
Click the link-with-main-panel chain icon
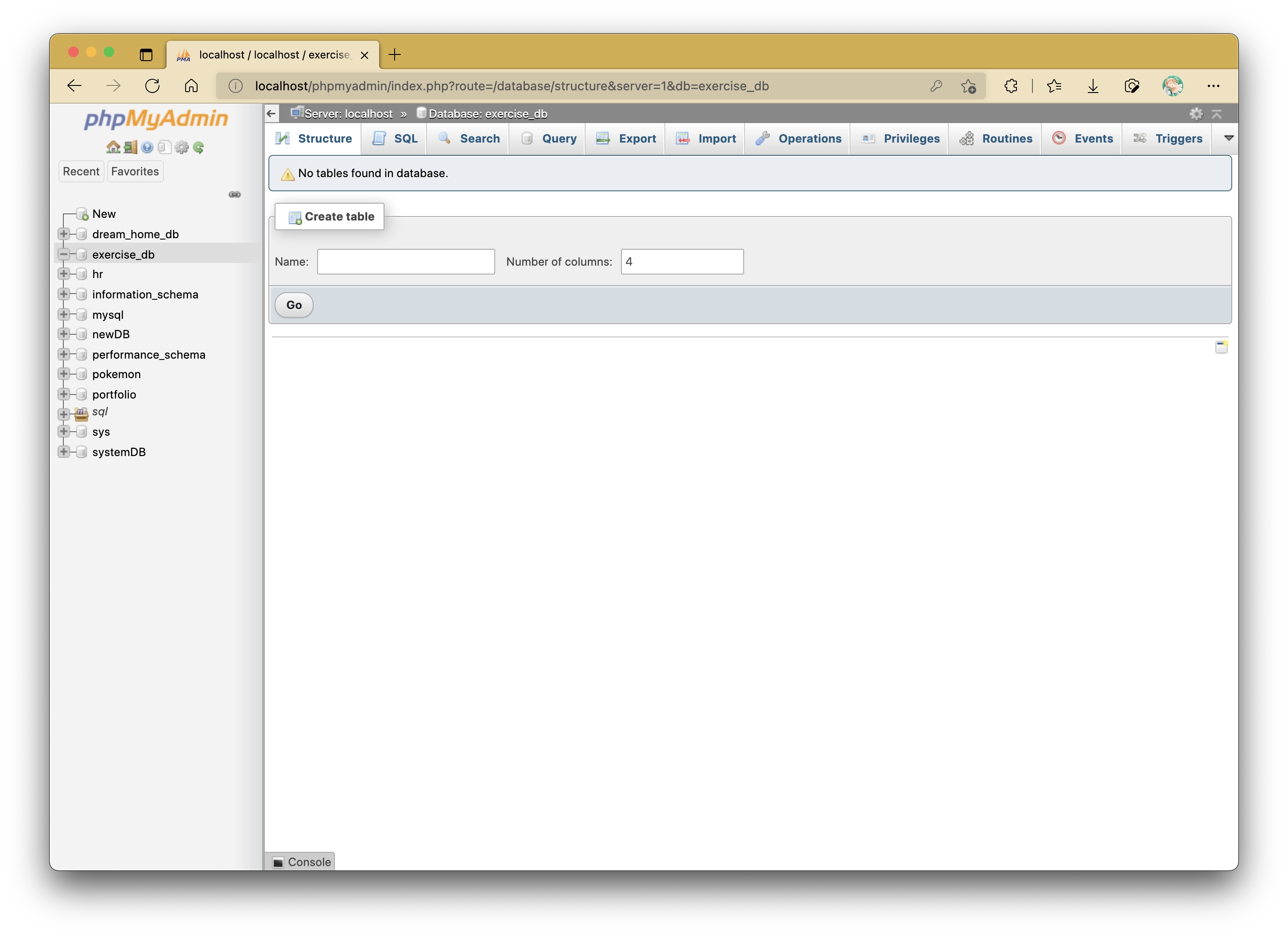click(235, 195)
